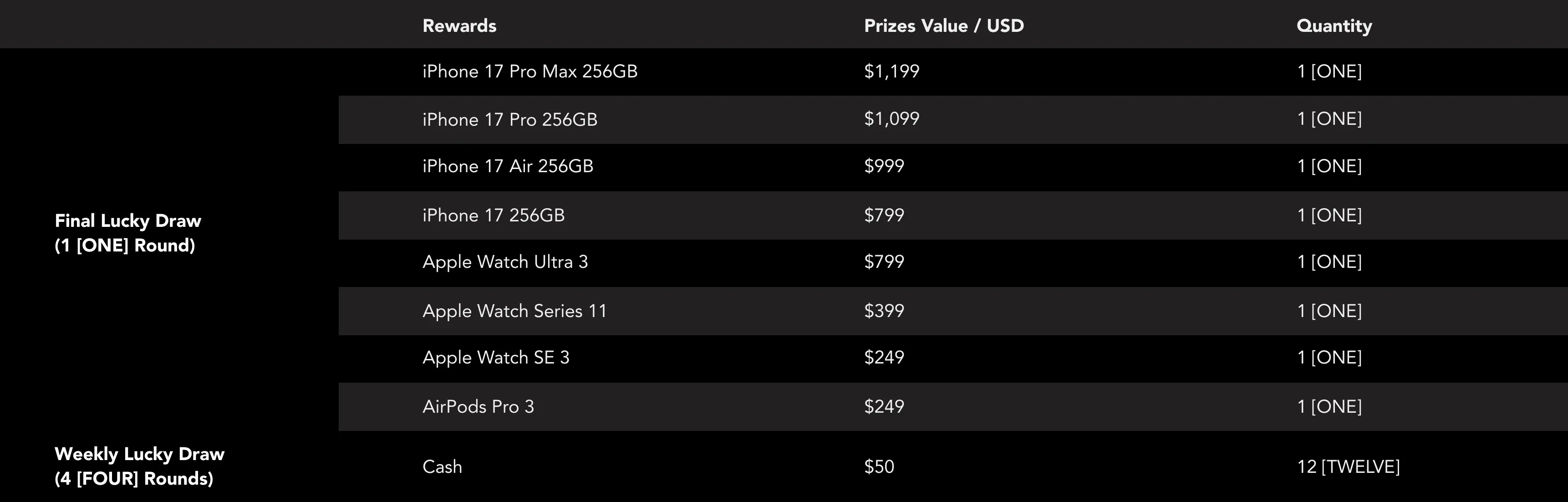1568x502 pixels.
Task: Click the $1,199 prize value
Action: [891, 71]
